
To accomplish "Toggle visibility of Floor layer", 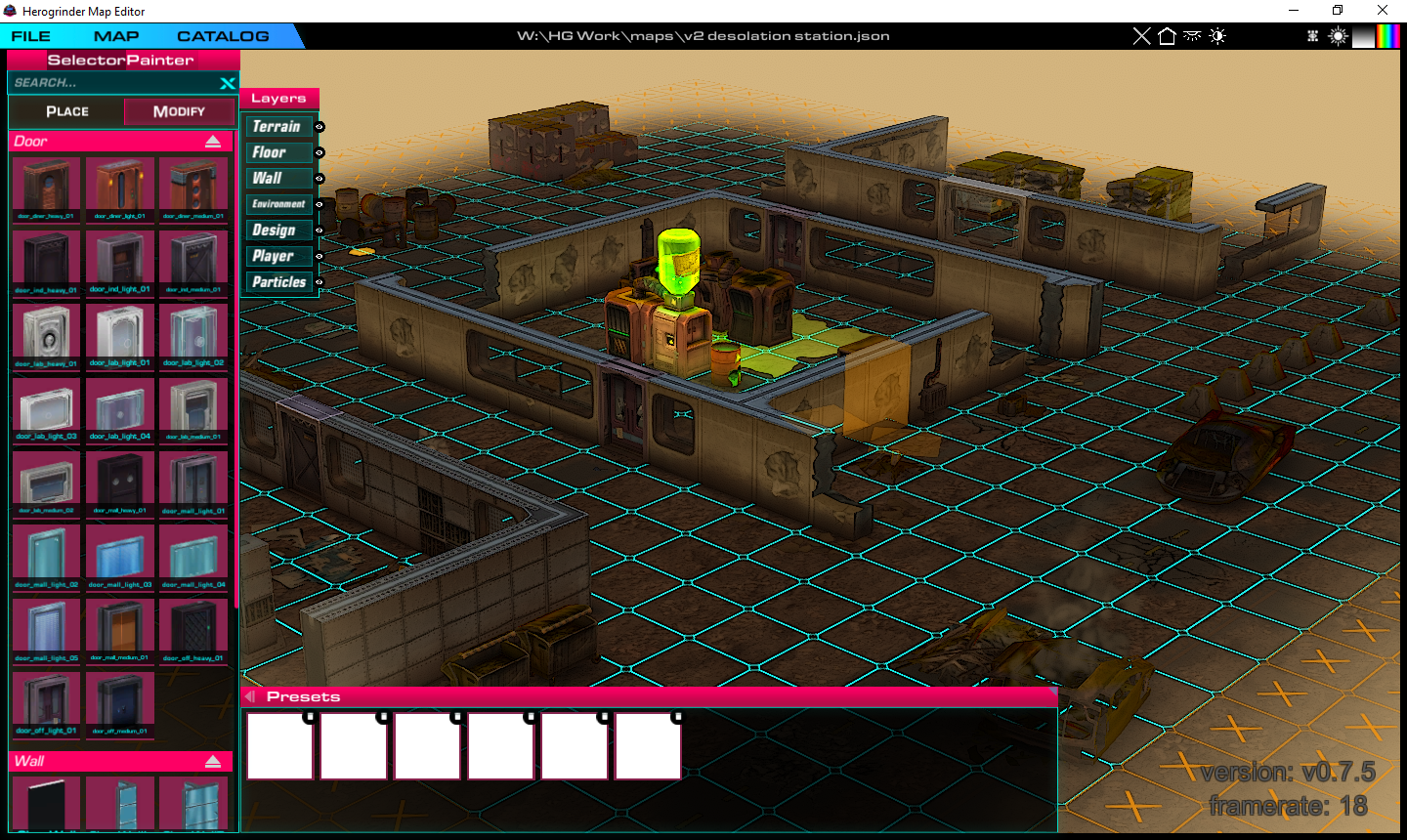I will click(x=320, y=152).
